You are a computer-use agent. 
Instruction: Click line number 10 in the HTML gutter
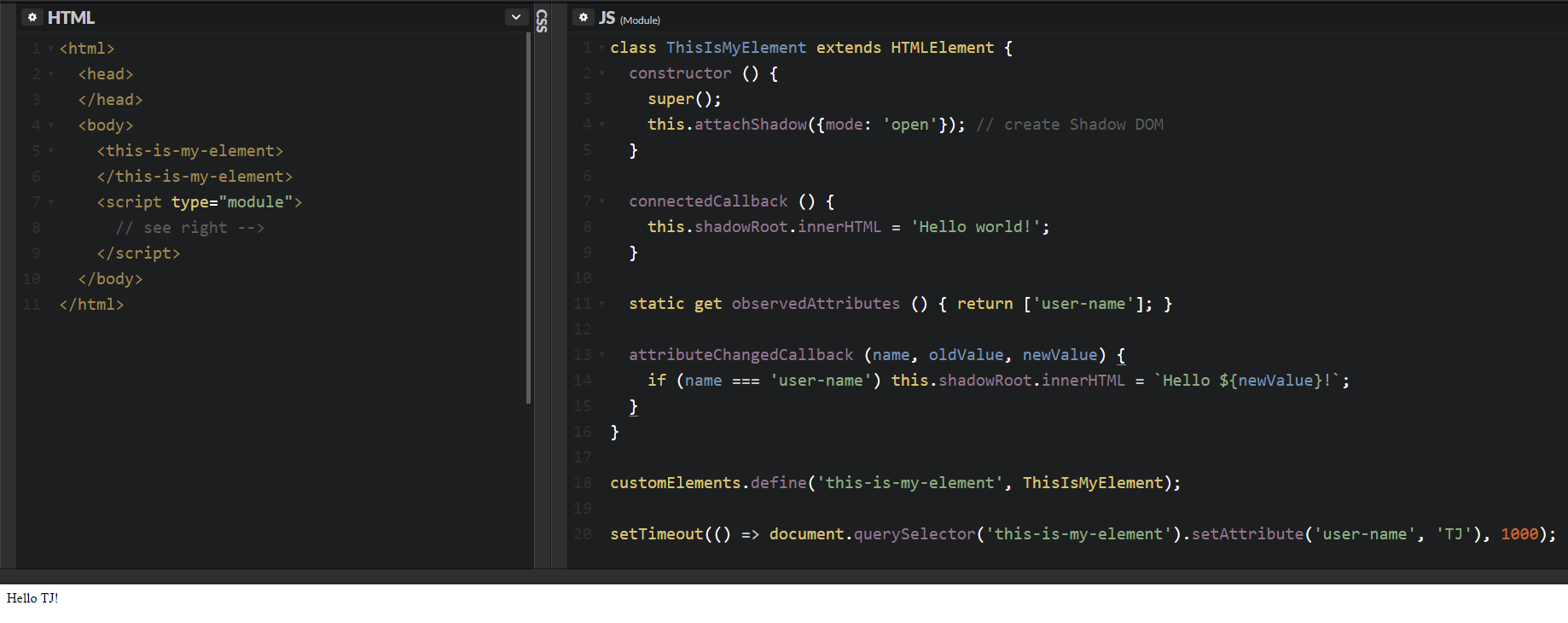click(32, 279)
